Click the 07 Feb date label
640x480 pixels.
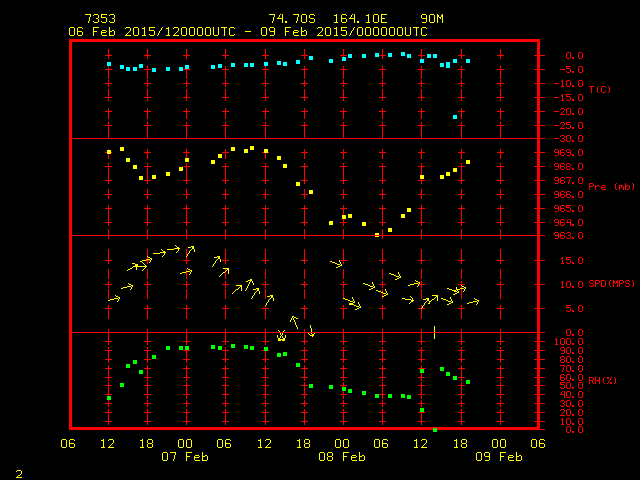point(185,457)
